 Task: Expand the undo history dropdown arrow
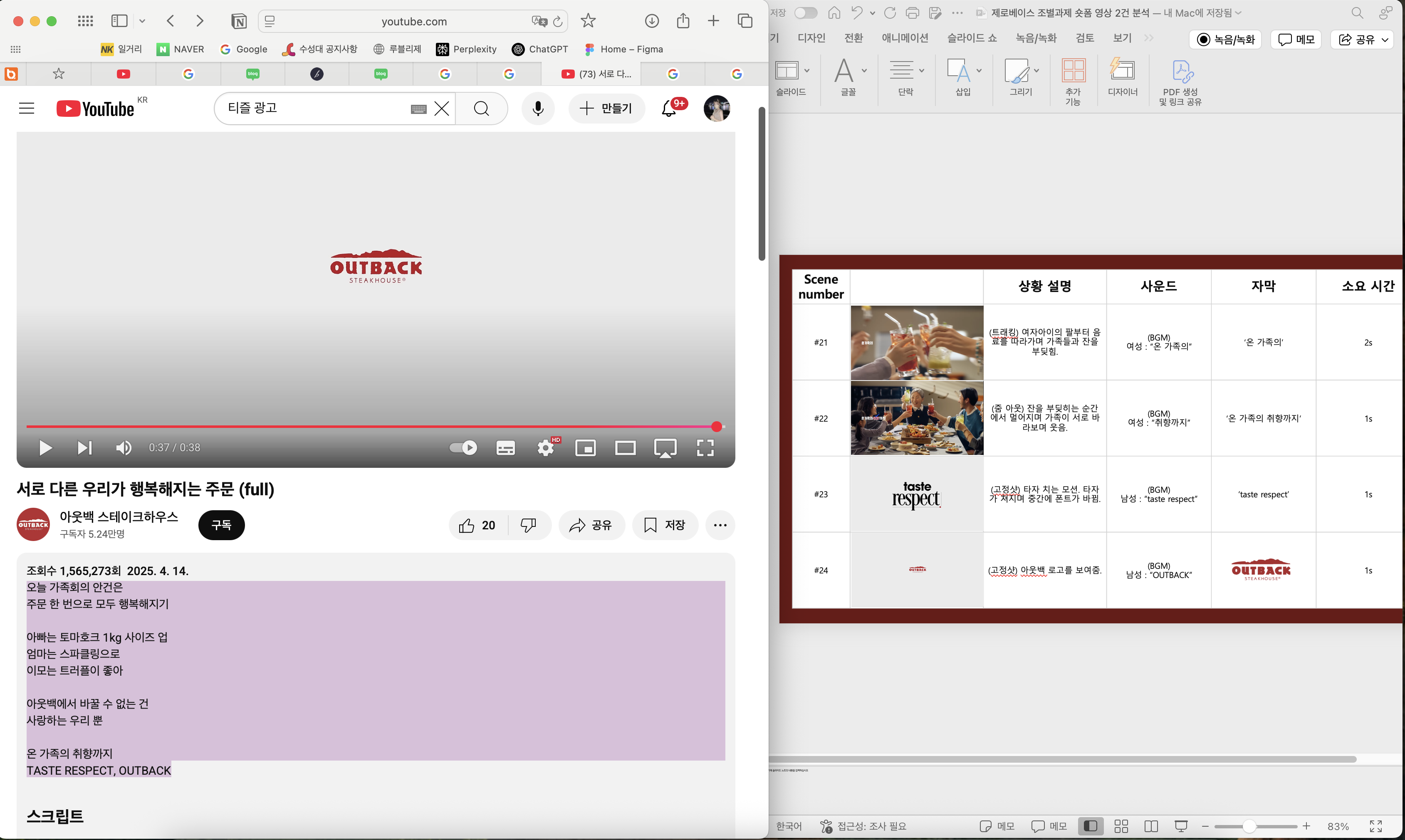point(872,13)
